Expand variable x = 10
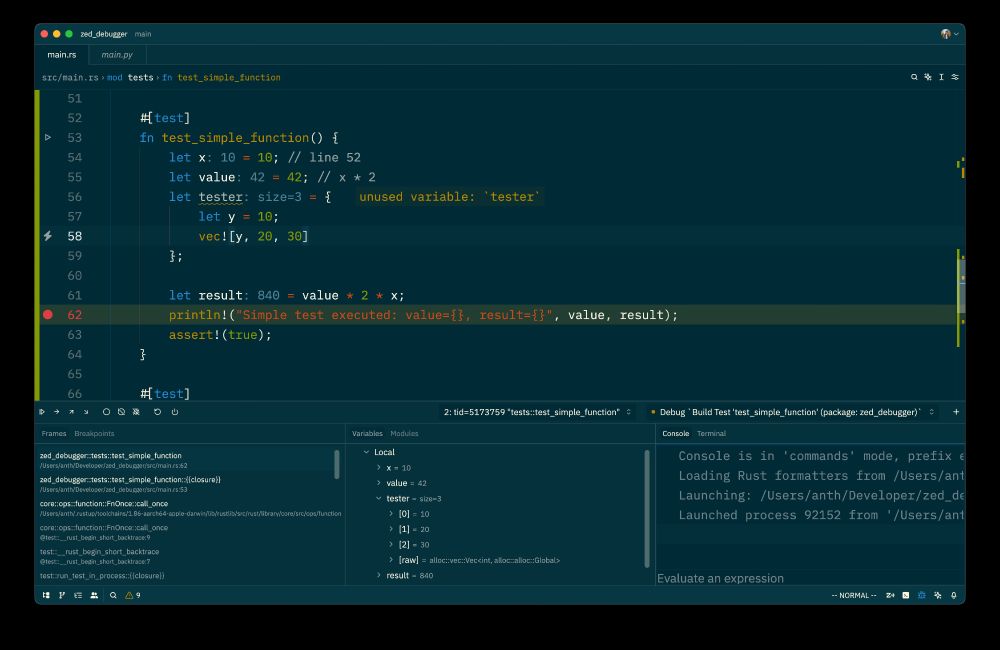1000x650 pixels. pyautogui.click(x=378, y=468)
